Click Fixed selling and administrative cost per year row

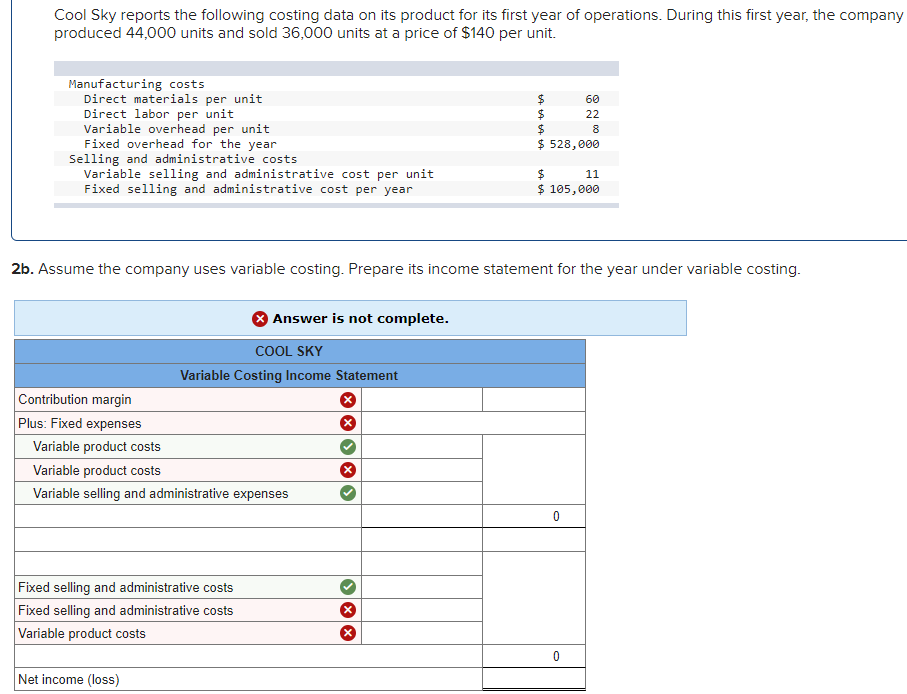pyautogui.click(x=336, y=189)
